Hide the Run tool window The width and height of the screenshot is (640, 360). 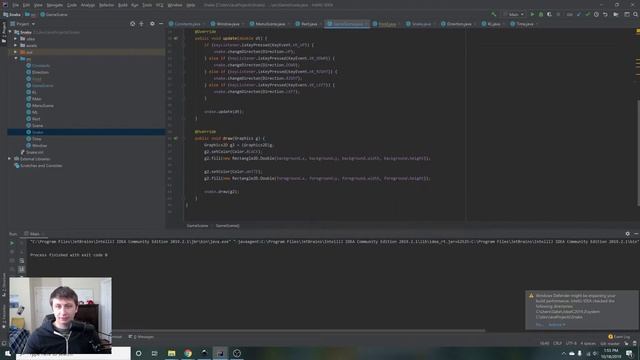tap(636, 233)
